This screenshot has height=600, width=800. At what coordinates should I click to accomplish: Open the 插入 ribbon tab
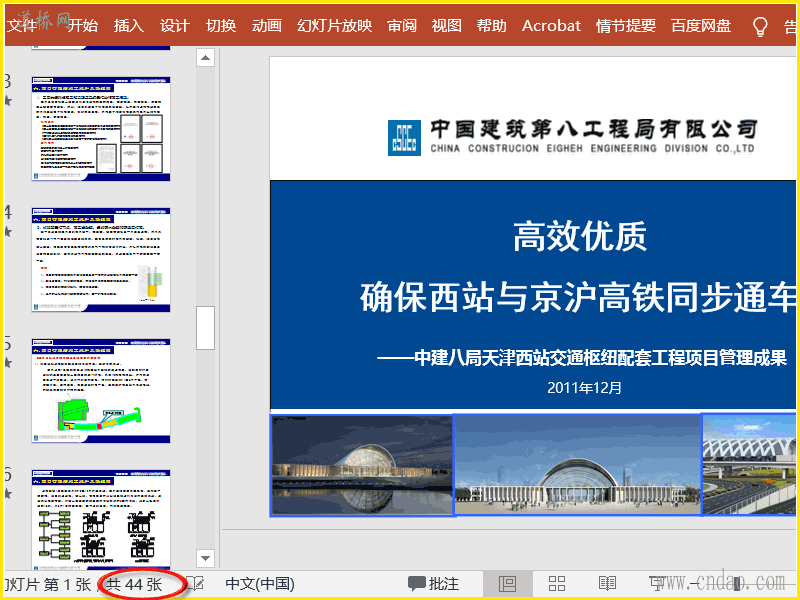[x=129, y=26]
